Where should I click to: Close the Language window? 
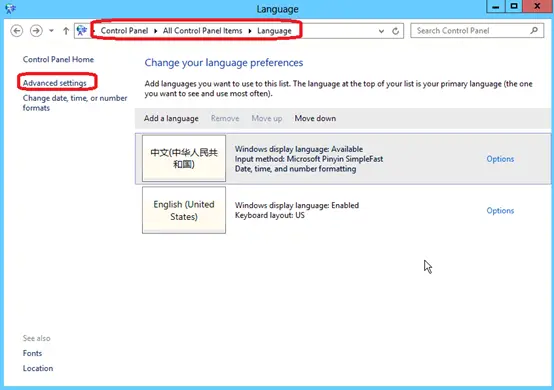pyautogui.click(x=537, y=7)
